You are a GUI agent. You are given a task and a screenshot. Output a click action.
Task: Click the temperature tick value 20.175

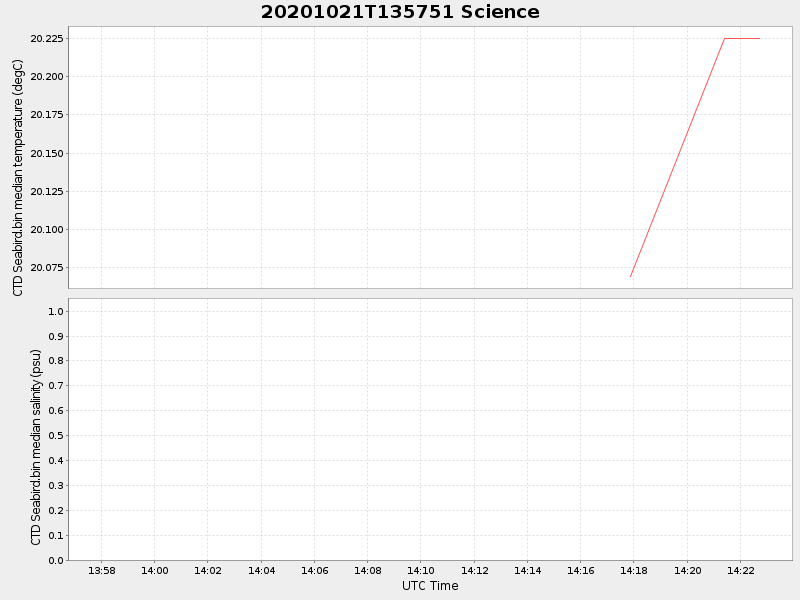point(47,115)
